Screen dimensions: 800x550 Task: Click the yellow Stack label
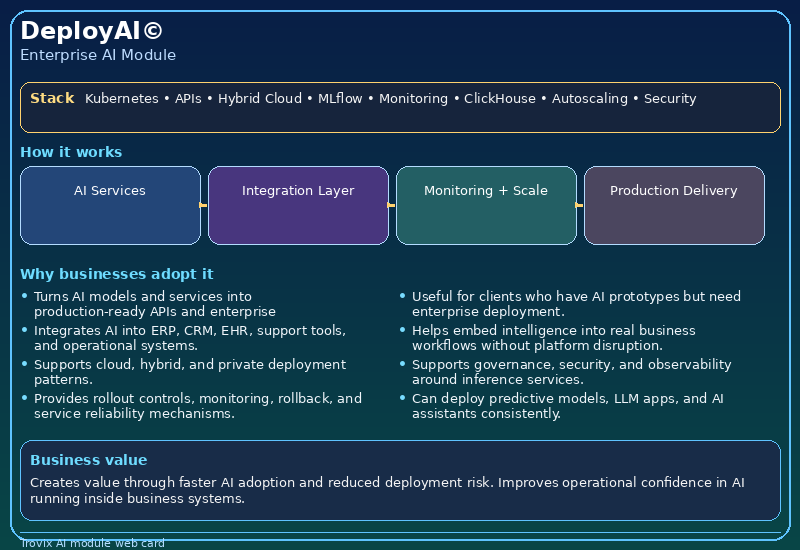tap(52, 98)
